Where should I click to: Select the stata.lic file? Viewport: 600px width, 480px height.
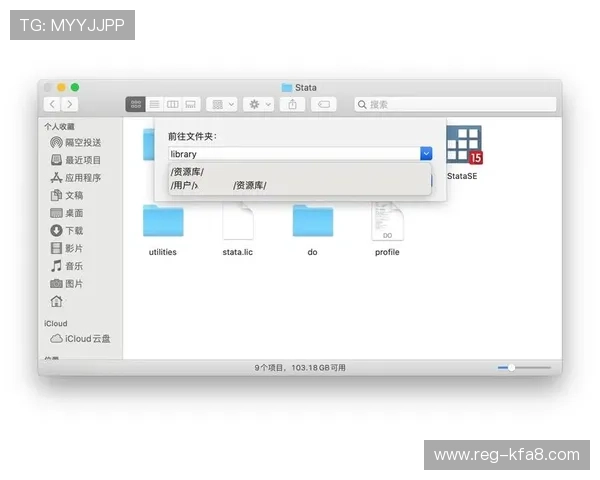[237, 221]
